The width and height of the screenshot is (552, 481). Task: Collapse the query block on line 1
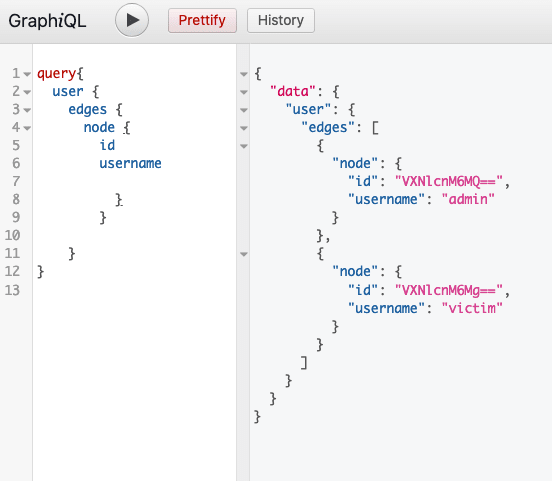point(27,74)
